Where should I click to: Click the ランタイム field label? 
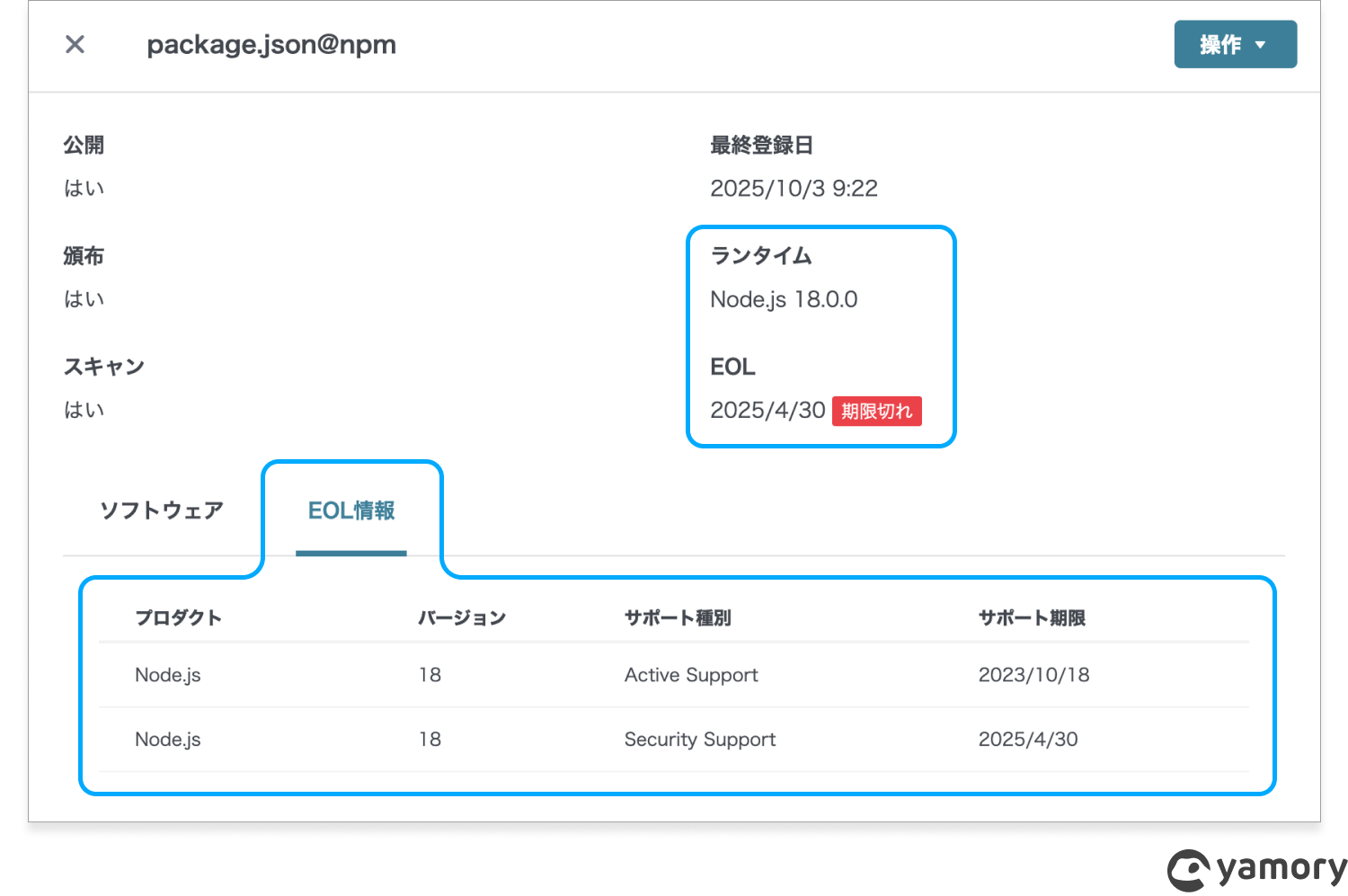point(761,256)
